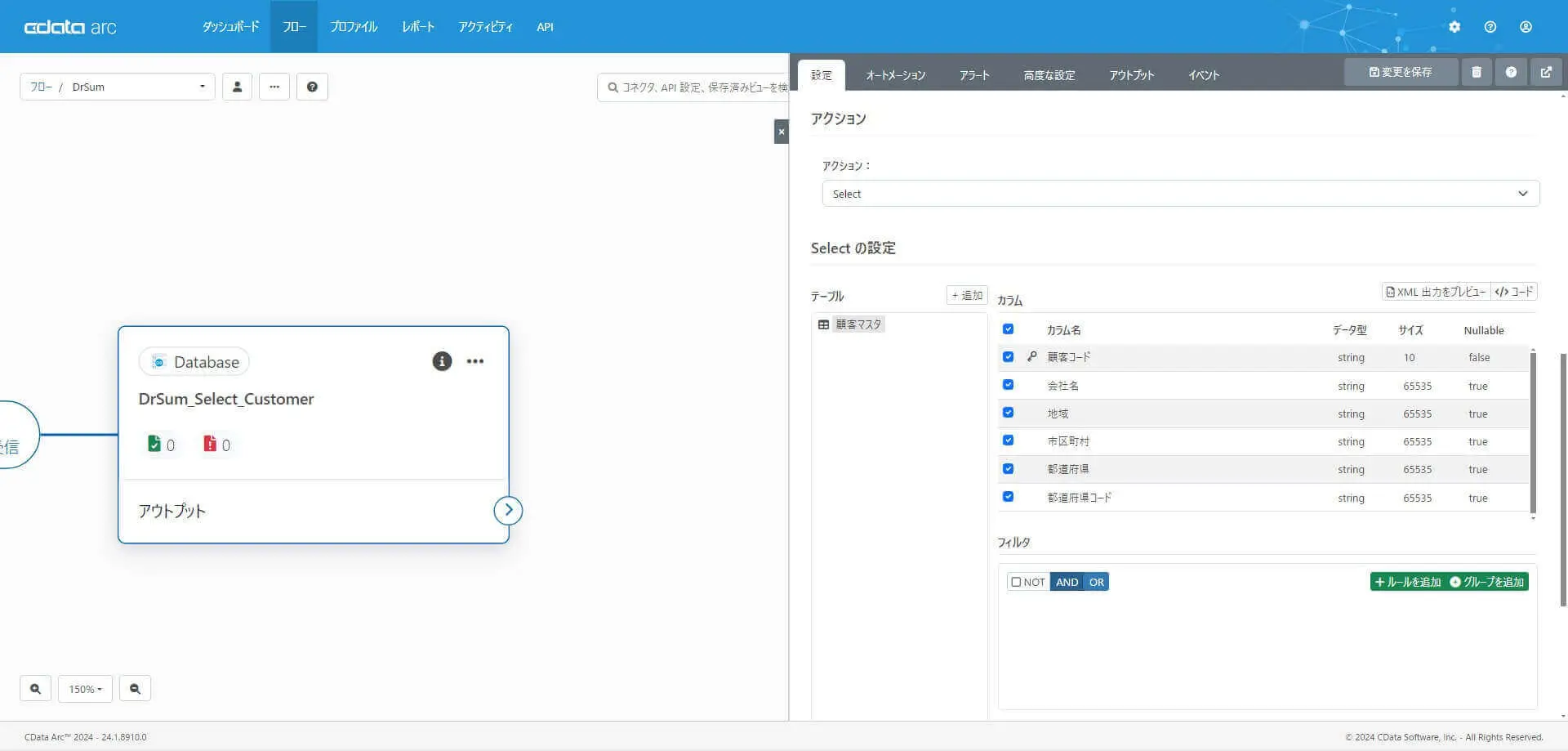Viewport: 1568px width, 751px height.
Task: Open the ダッシュボード menu
Action: (230, 27)
